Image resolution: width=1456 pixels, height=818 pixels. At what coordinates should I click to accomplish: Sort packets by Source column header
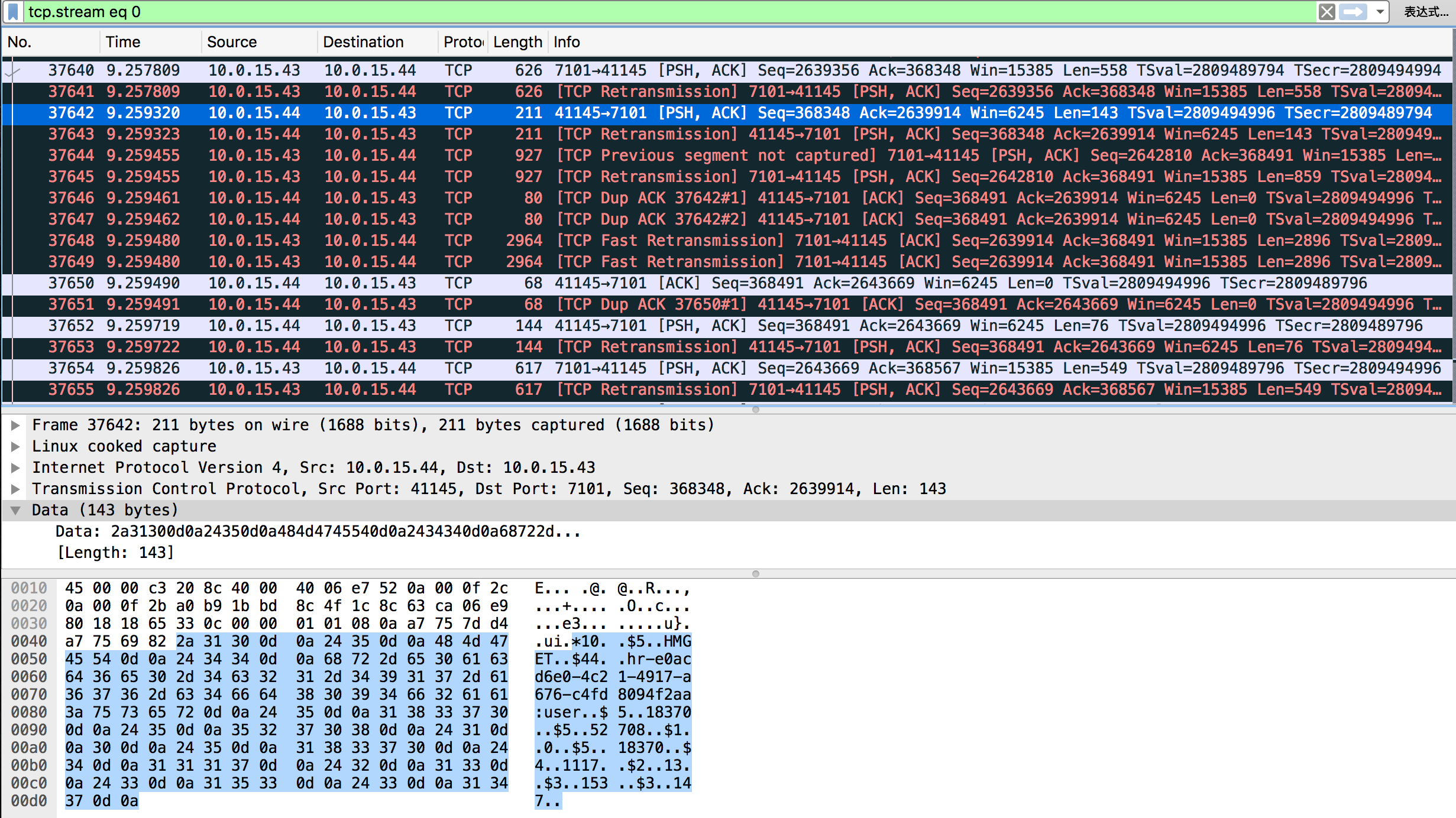[x=232, y=42]
